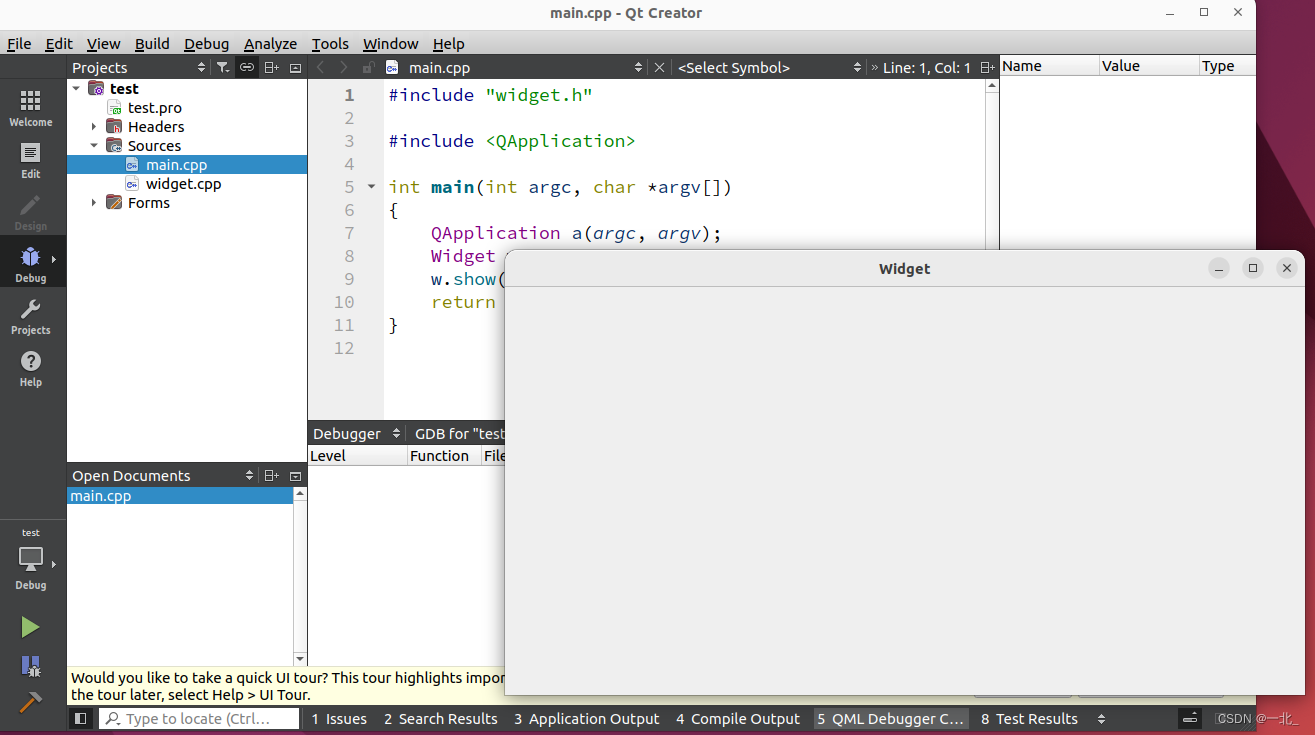Open Edit mode in the left sidebar
This screenshot has width=1315, height=735.
pyautogui.click(x=30, y=160)
